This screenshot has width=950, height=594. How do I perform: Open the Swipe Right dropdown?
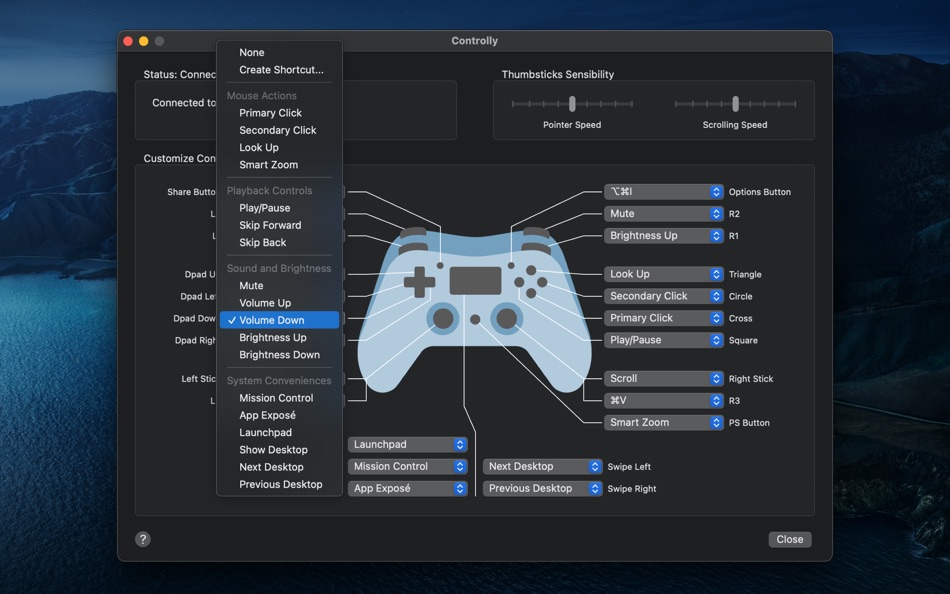tap(542, 489)
